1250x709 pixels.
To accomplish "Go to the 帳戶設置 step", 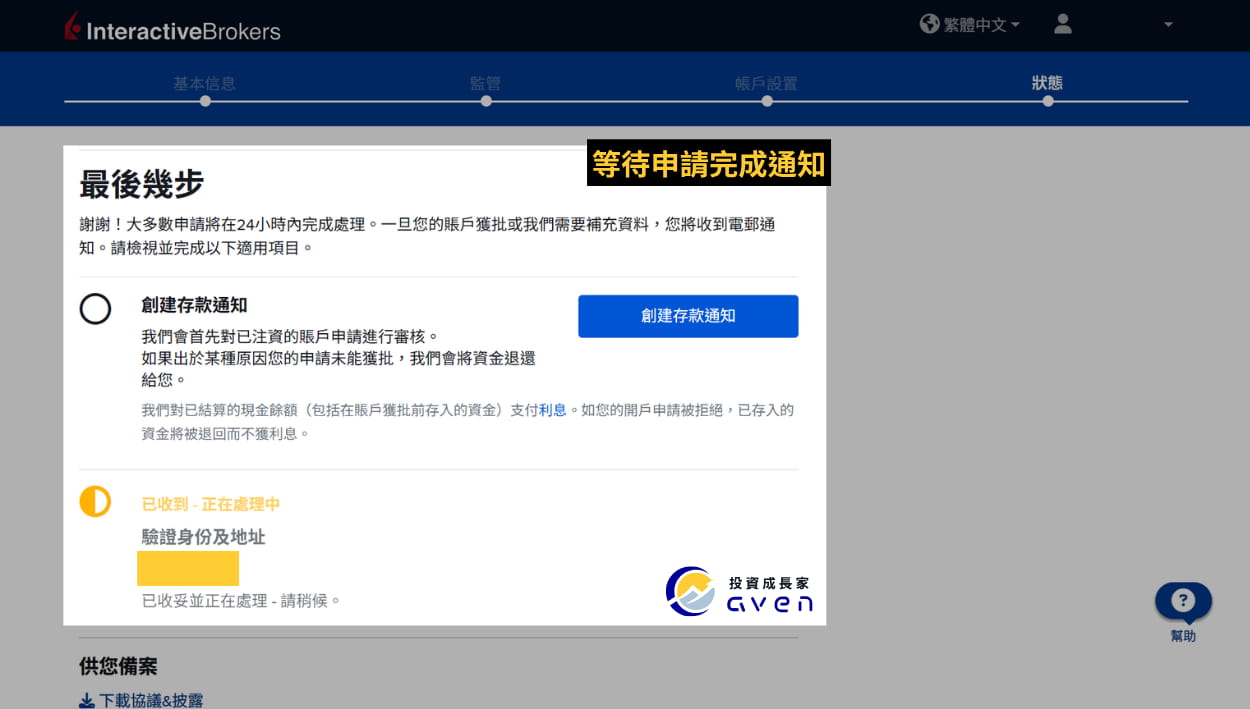I will (766, 83).
